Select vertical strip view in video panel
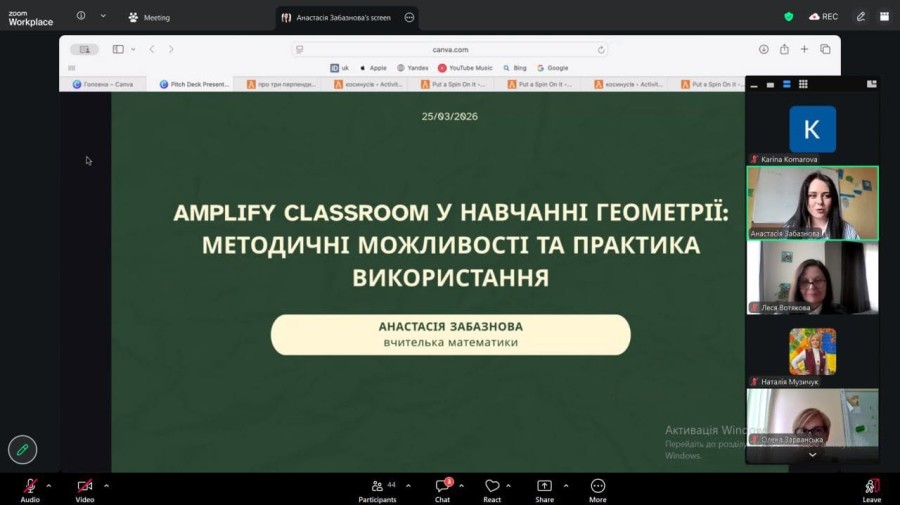The width and height of the screenshot is (900, 505). pyautogui.click(x=787, y=84)
